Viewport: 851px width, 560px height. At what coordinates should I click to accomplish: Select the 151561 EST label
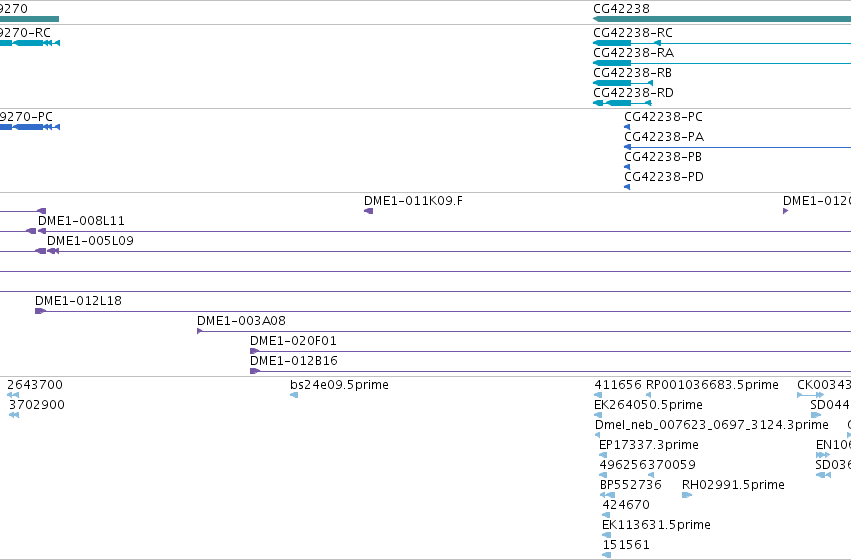626,546
